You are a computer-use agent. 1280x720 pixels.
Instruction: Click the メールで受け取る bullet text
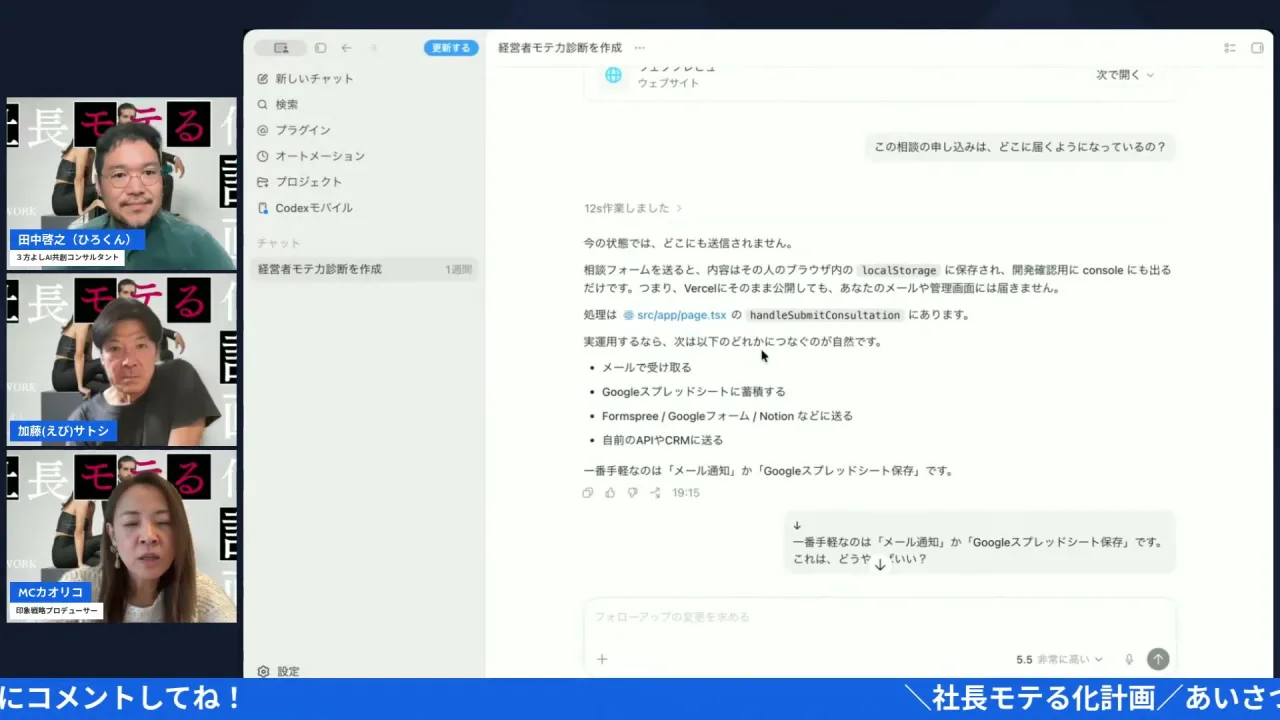click(x=646, y=367)
